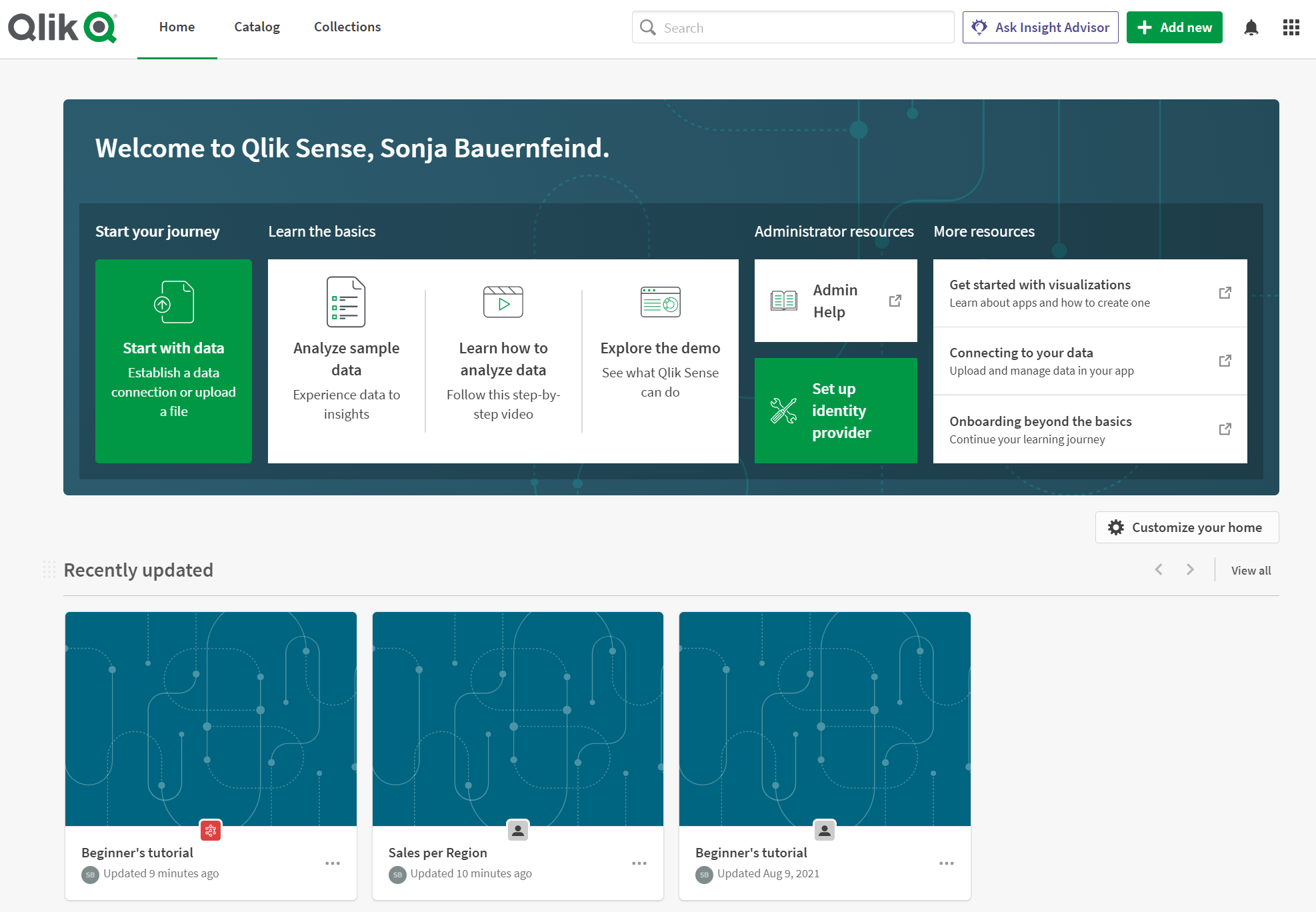Click the Add new button

point(1174,27)
